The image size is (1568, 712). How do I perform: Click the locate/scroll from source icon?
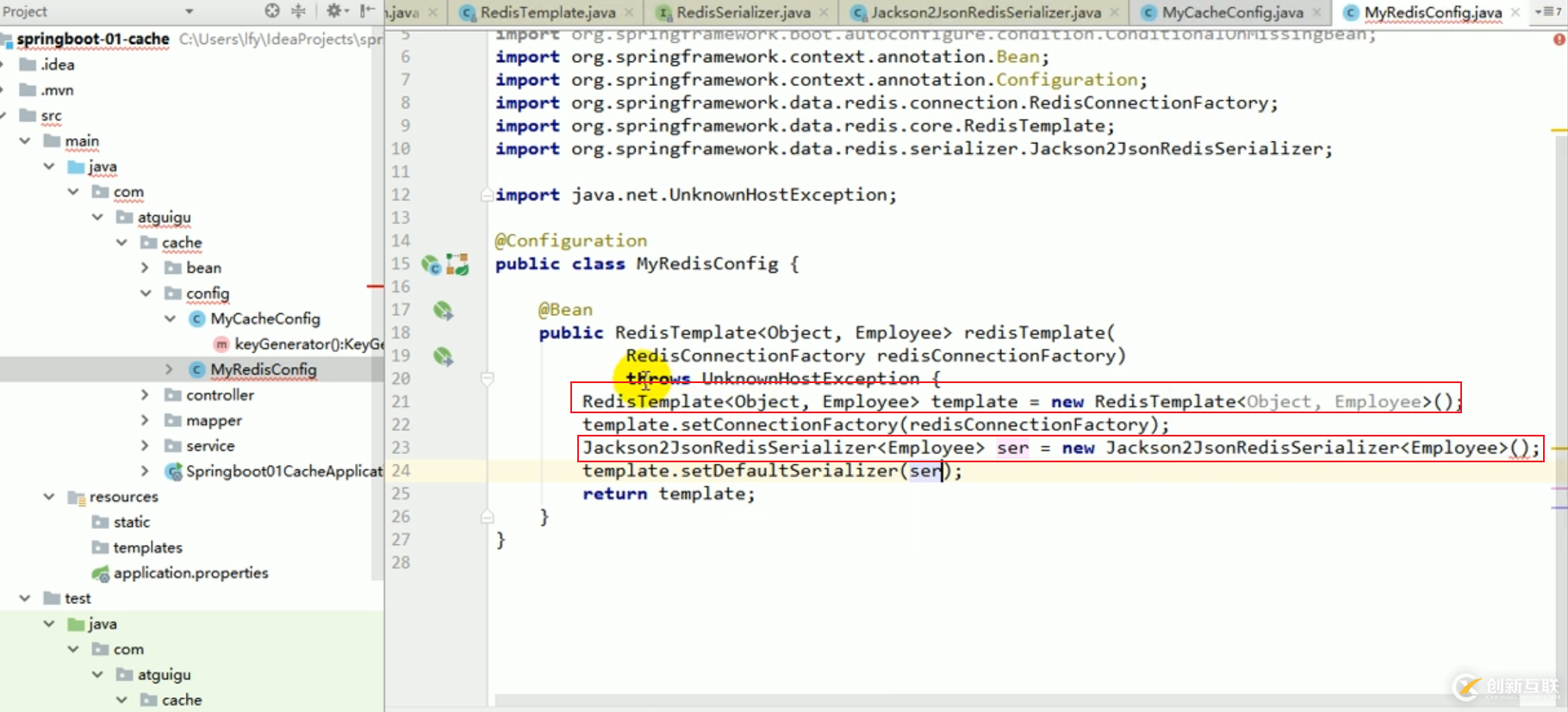pyautogui.click(x=272, y=11)
